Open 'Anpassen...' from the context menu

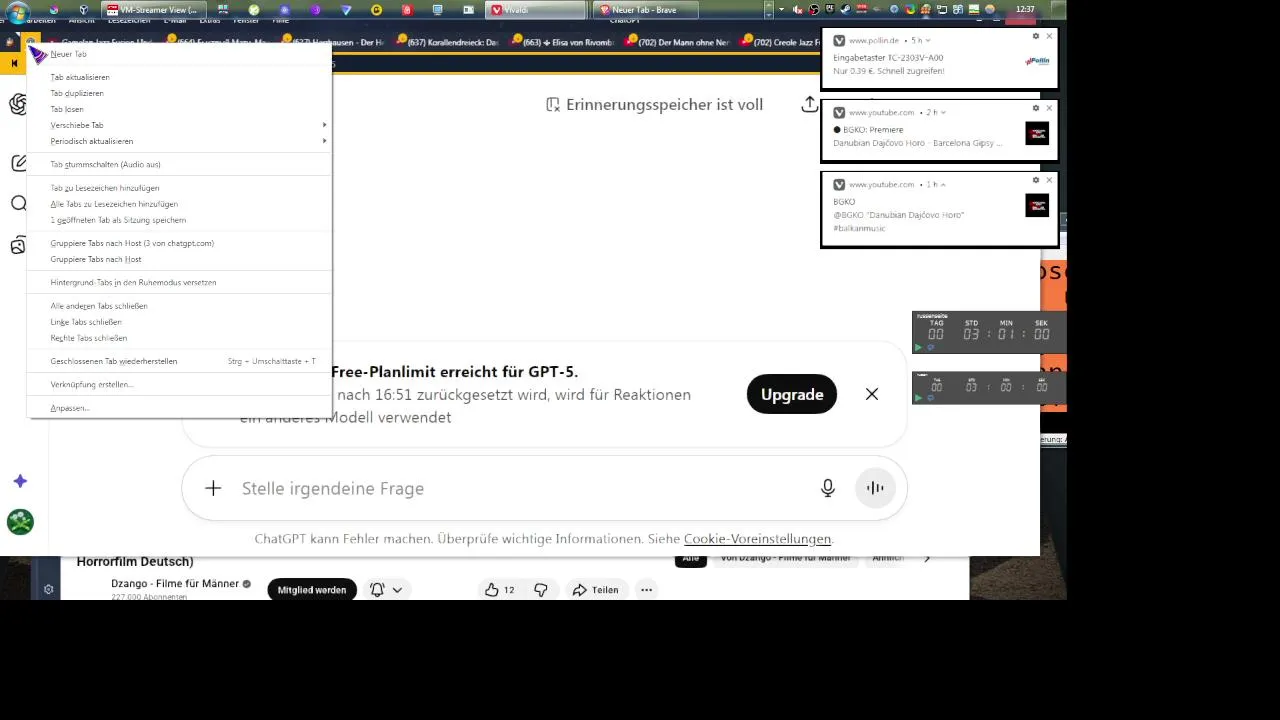click(179, 408)
